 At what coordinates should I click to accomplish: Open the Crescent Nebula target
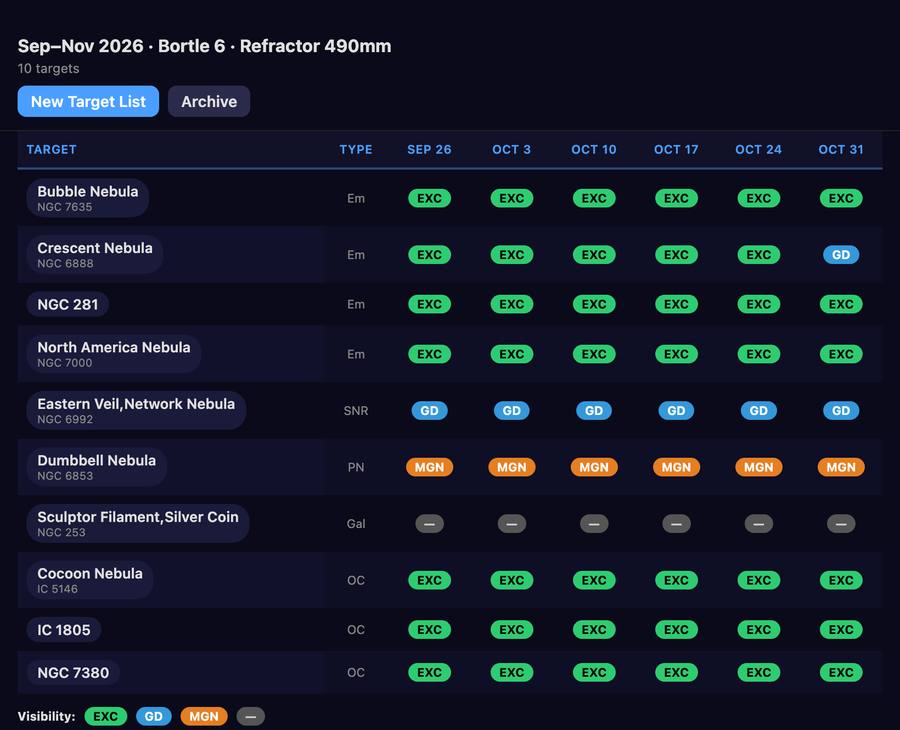pyautogui.click(x=95, y=255)
